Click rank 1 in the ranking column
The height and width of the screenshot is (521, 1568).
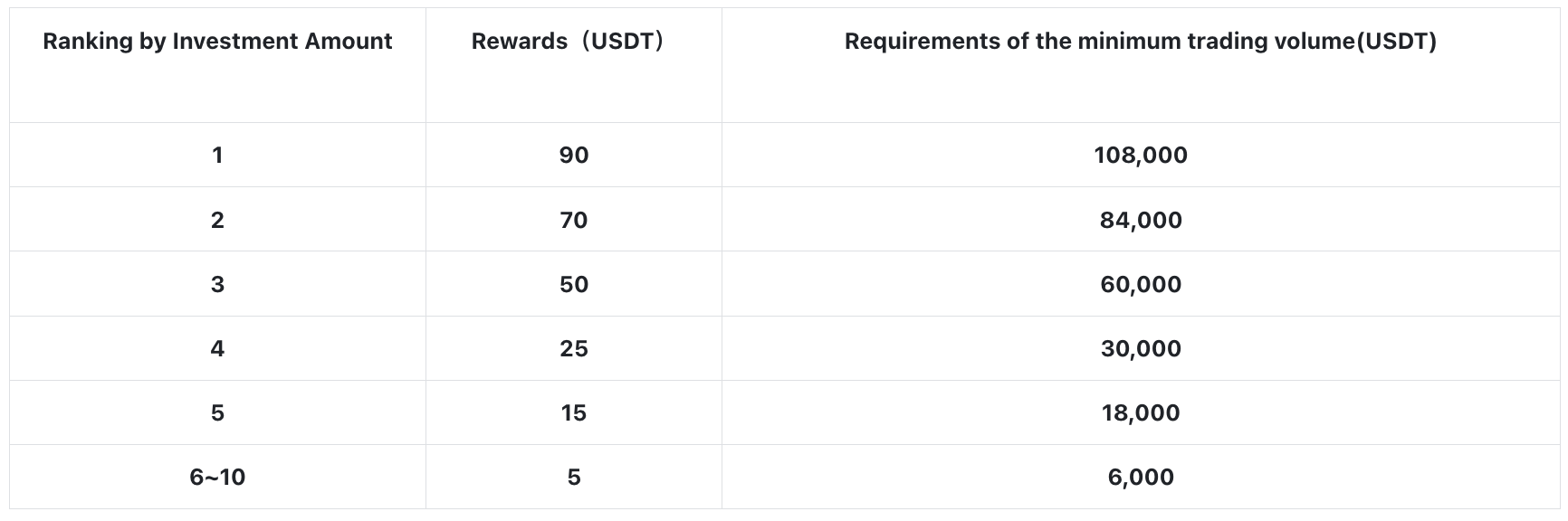[x=217, y=156]
